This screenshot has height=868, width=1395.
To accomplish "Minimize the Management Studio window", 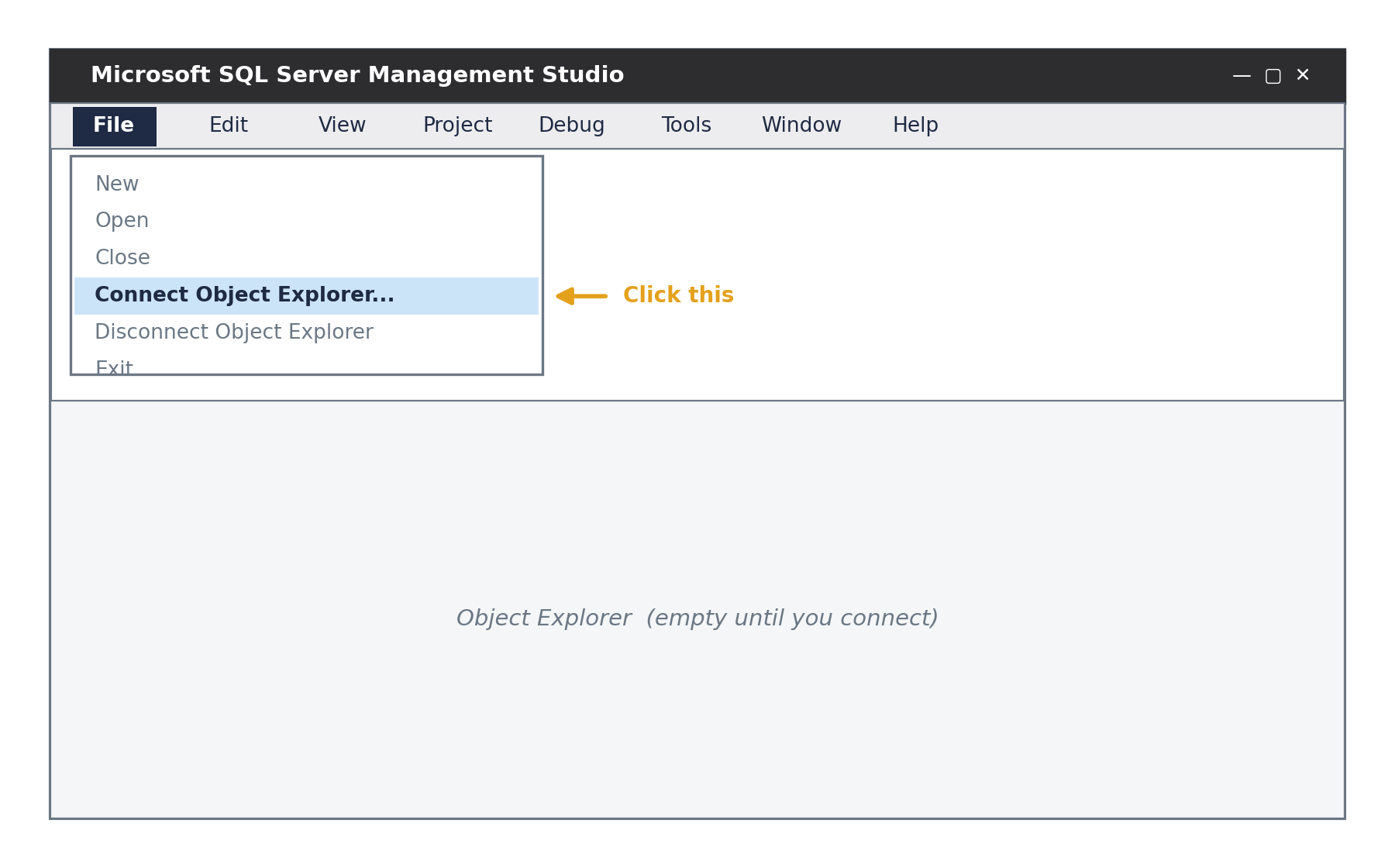I will click(1242, 76).
